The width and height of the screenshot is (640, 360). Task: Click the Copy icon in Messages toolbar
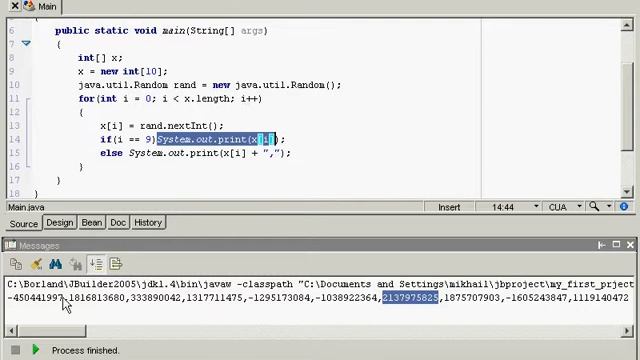[x=16, y=264]
